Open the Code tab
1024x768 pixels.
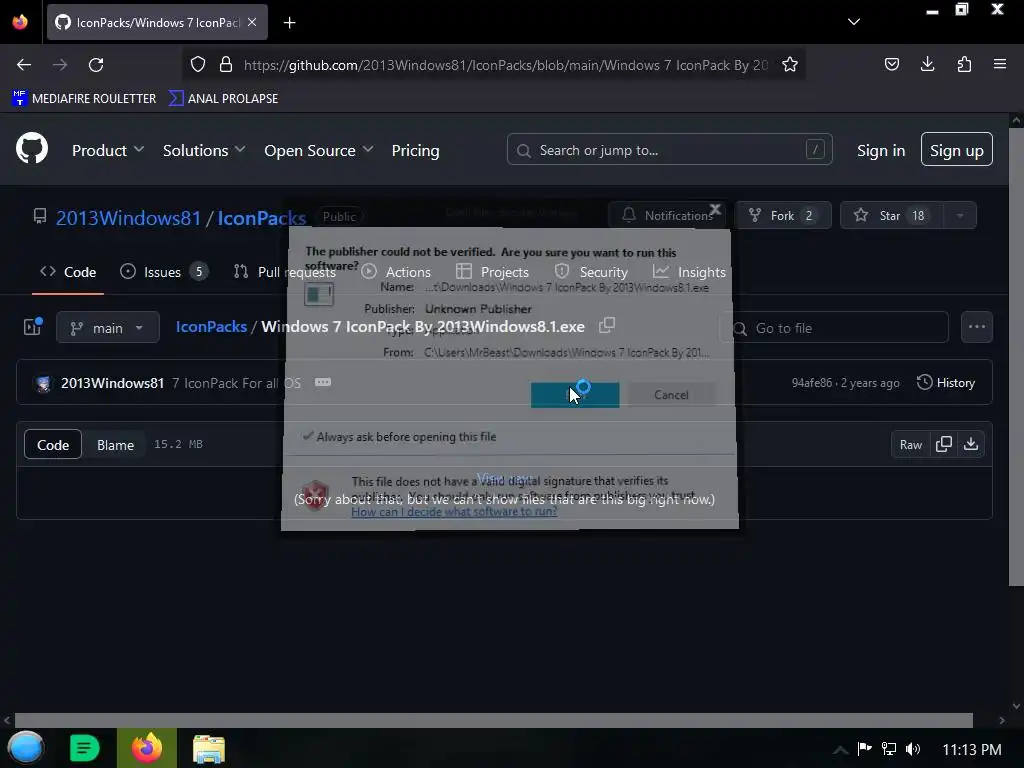(68, 272)
